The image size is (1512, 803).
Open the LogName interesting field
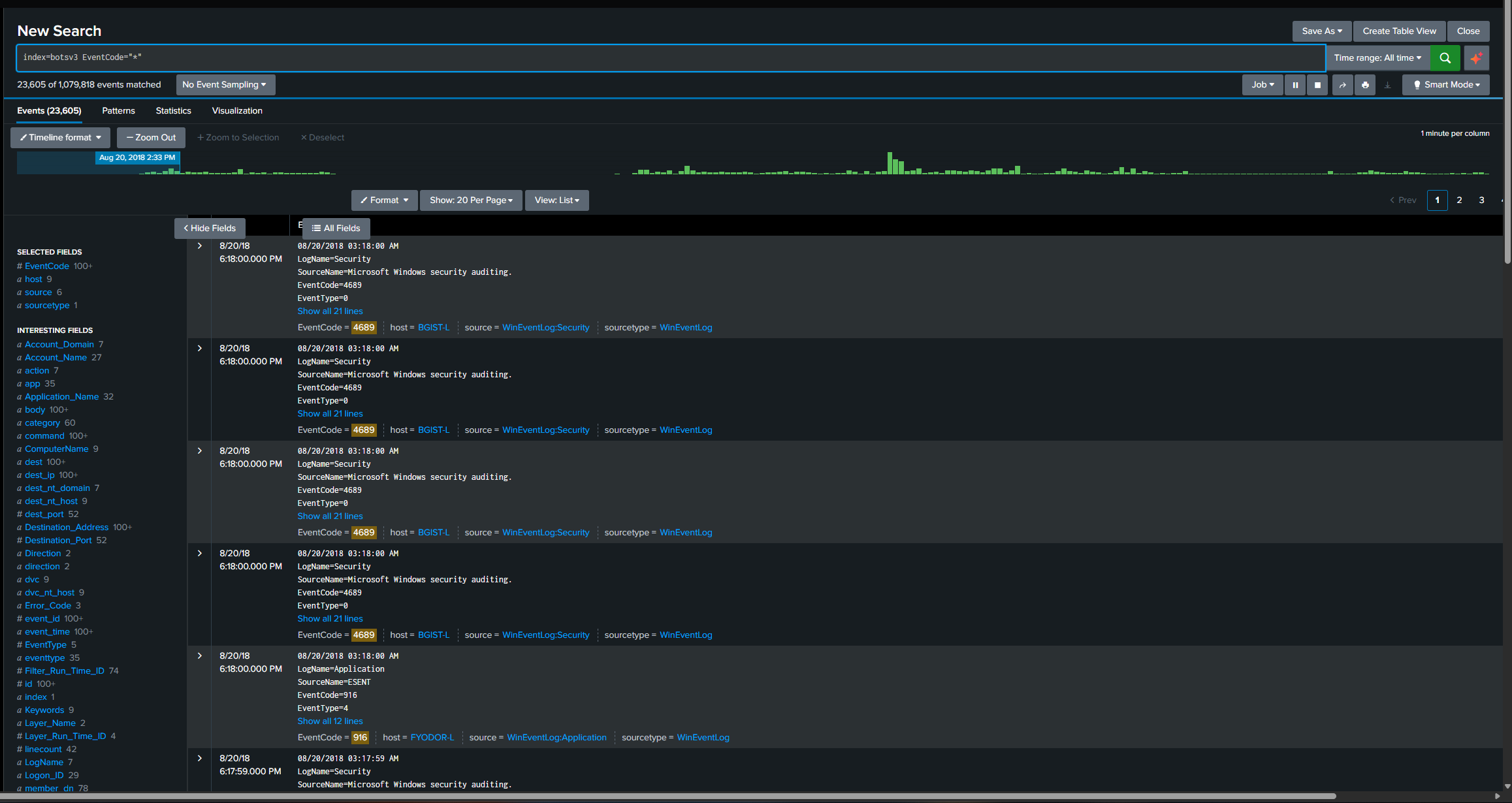[44, 763]
